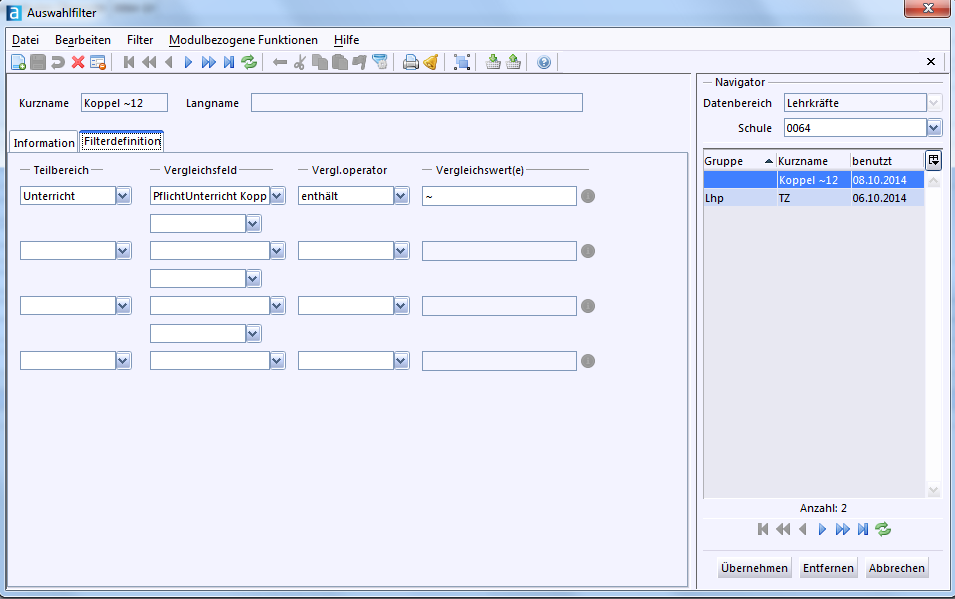Open the Hilfe menu

[x=347, y=40]
